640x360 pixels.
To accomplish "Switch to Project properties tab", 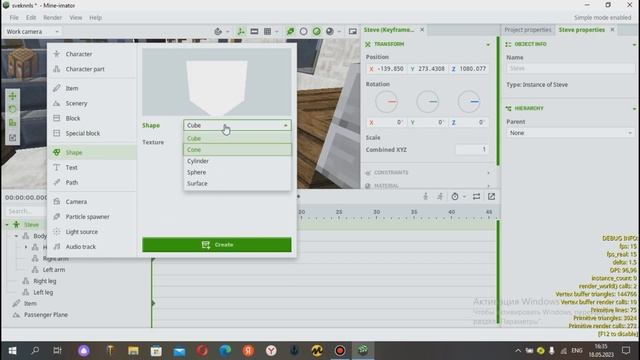I will [528, 30].
